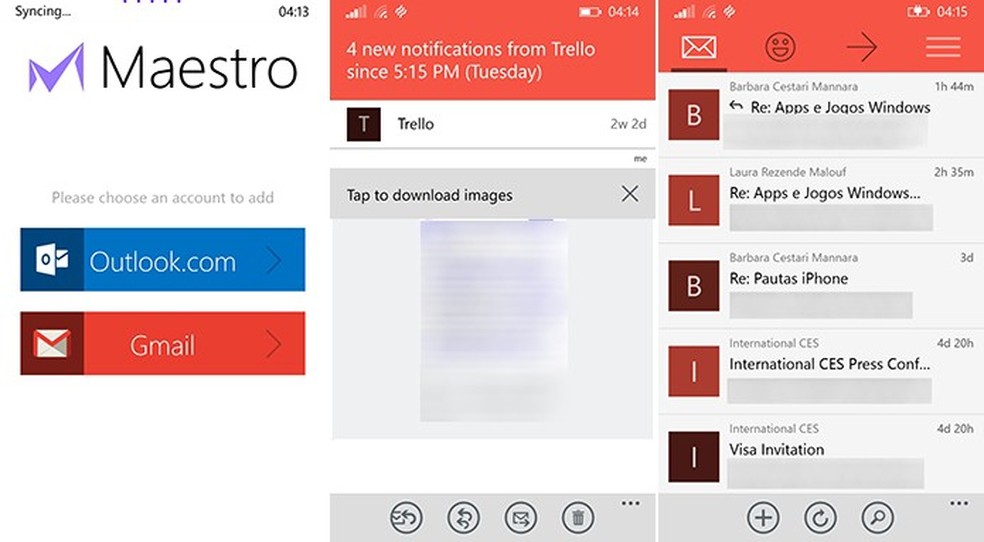
Task: Dismiss the download images banner
Action: click(630, 194)
